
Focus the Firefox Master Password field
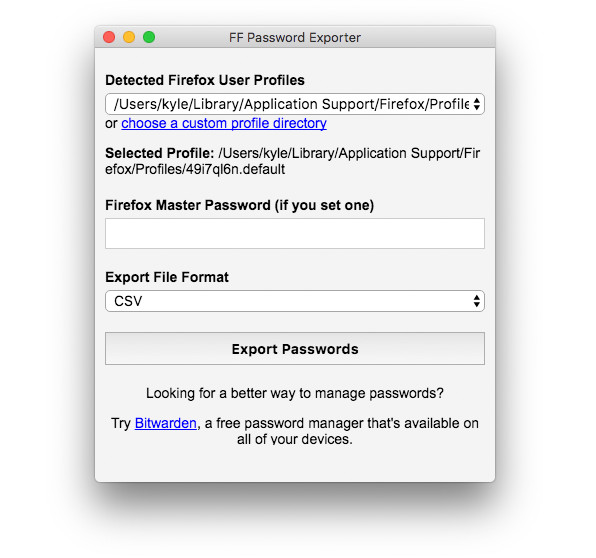click(x=295, y=233)
